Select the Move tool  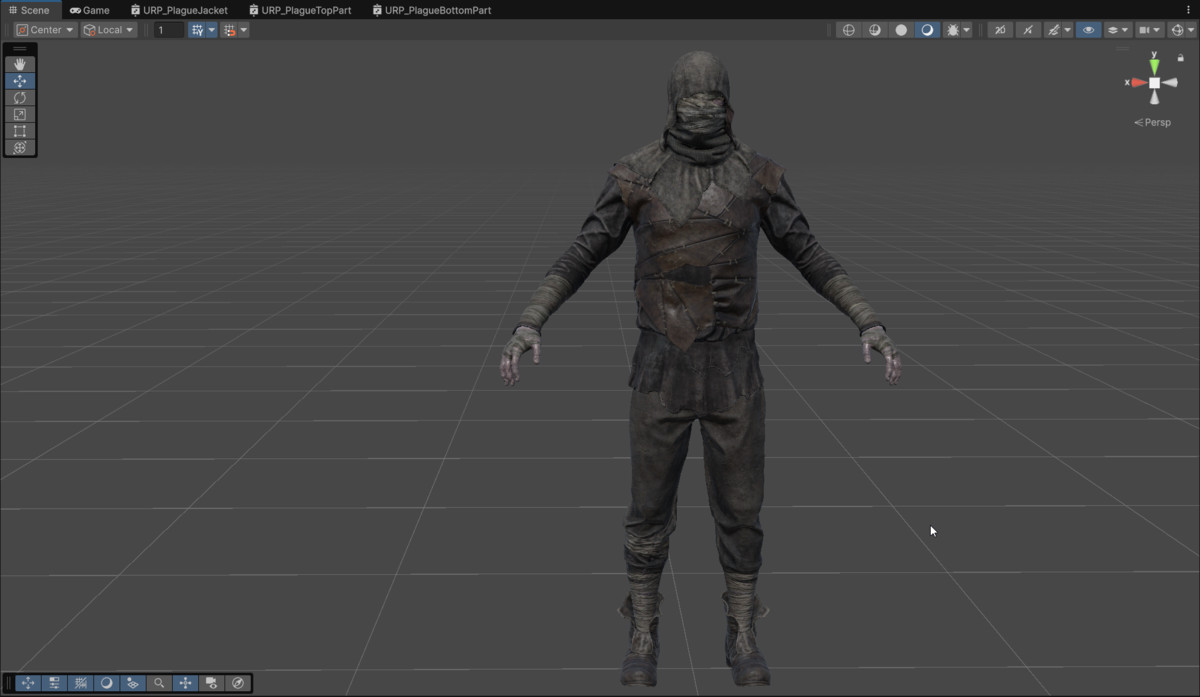pyautogui.click(x=20, y=81)
